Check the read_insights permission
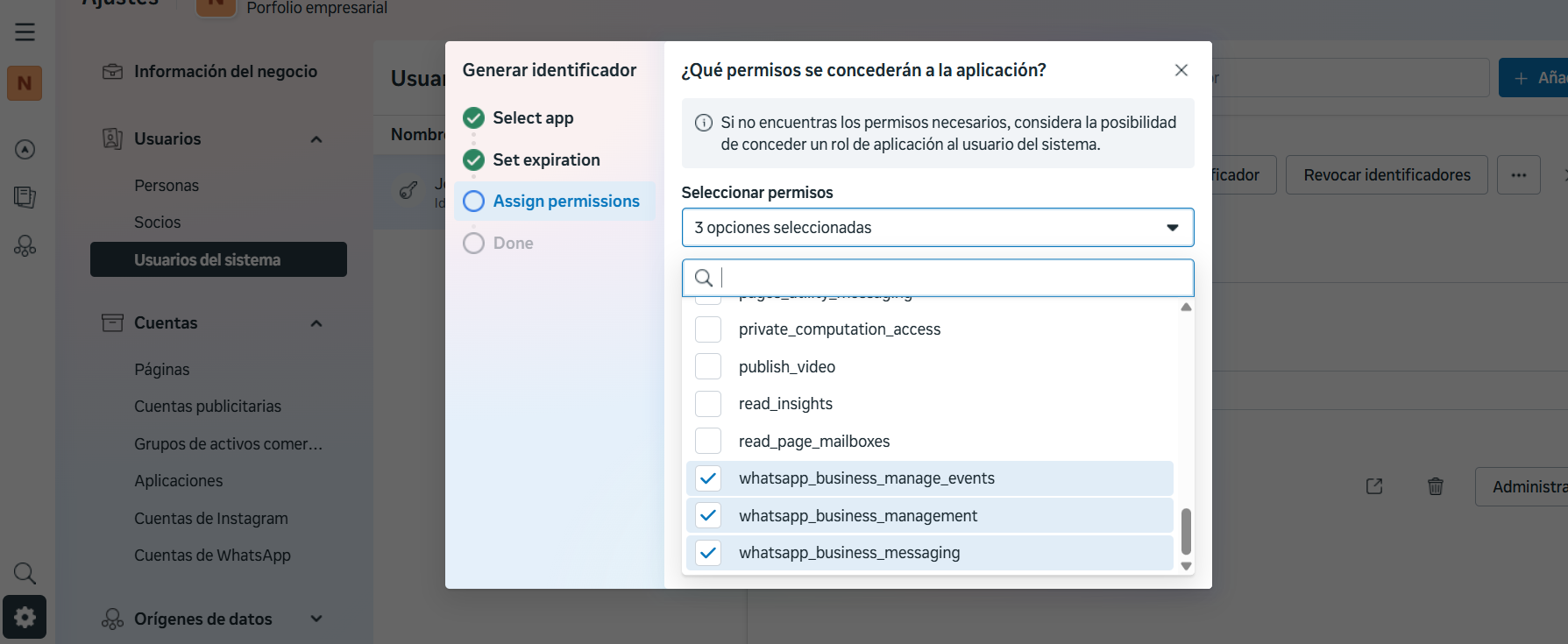The image size is (1568, 644). (708, 404)
